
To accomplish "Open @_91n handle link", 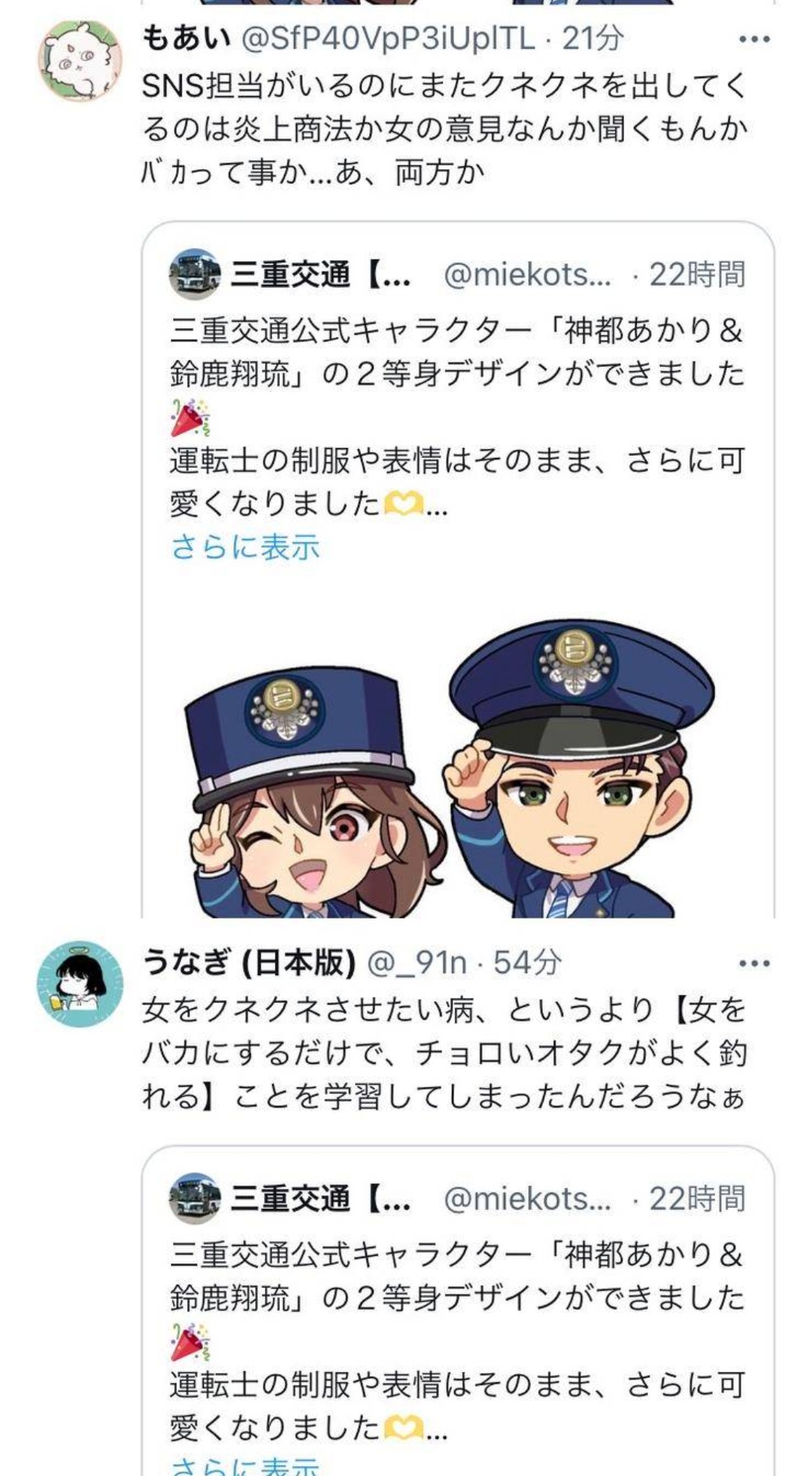I will tap(416, 962).
